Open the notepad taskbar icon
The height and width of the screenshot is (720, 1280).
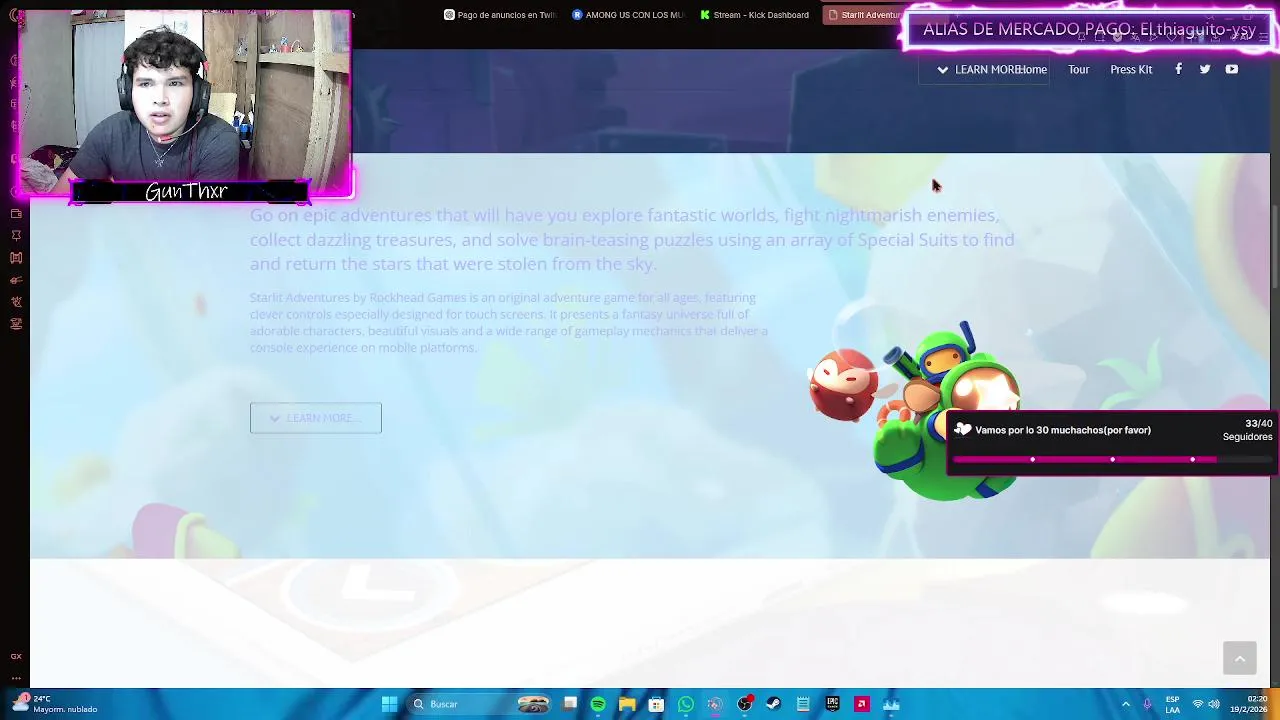click(x=803, y=704)
